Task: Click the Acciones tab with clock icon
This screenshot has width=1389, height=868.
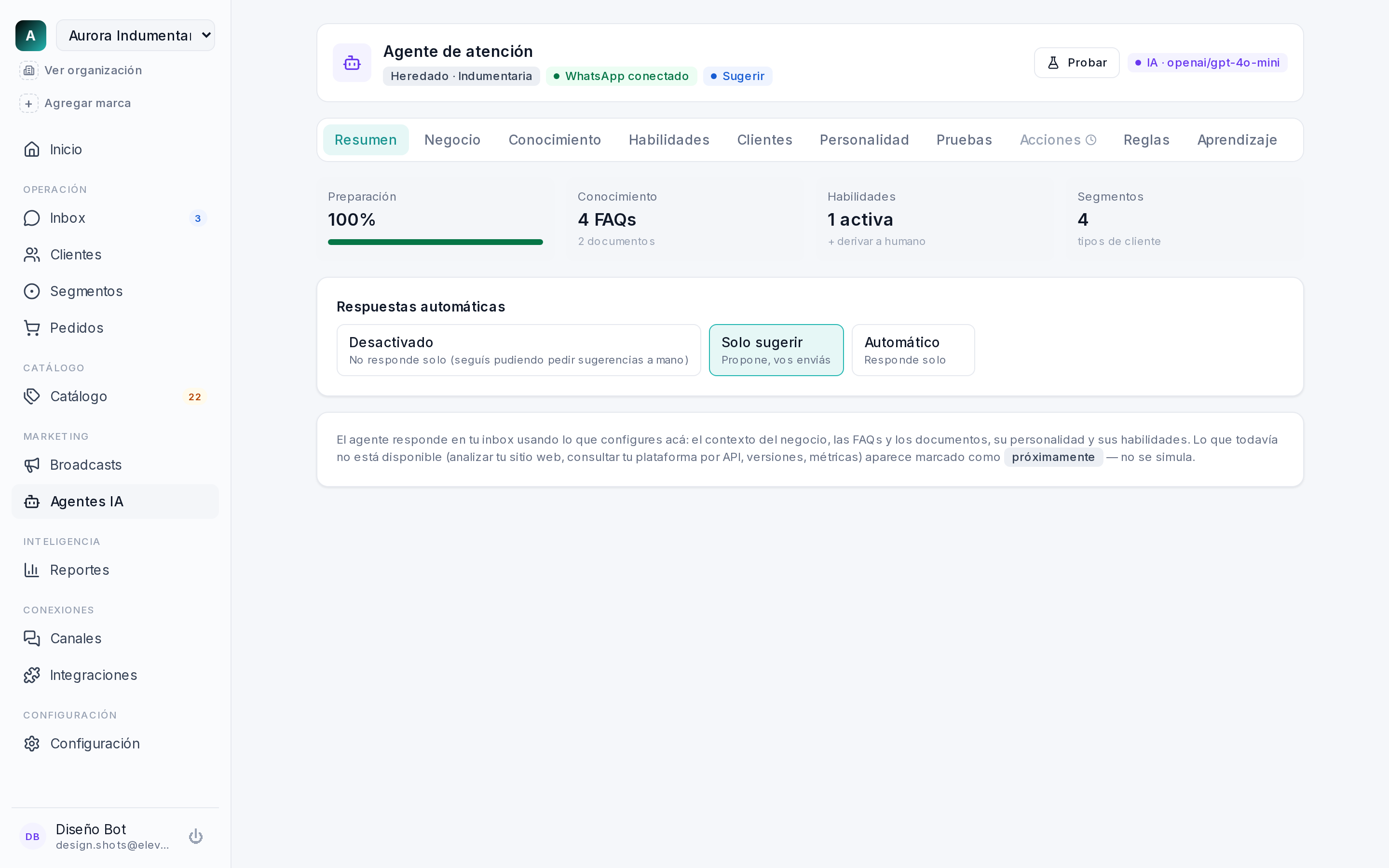Action: (1058, 140)
